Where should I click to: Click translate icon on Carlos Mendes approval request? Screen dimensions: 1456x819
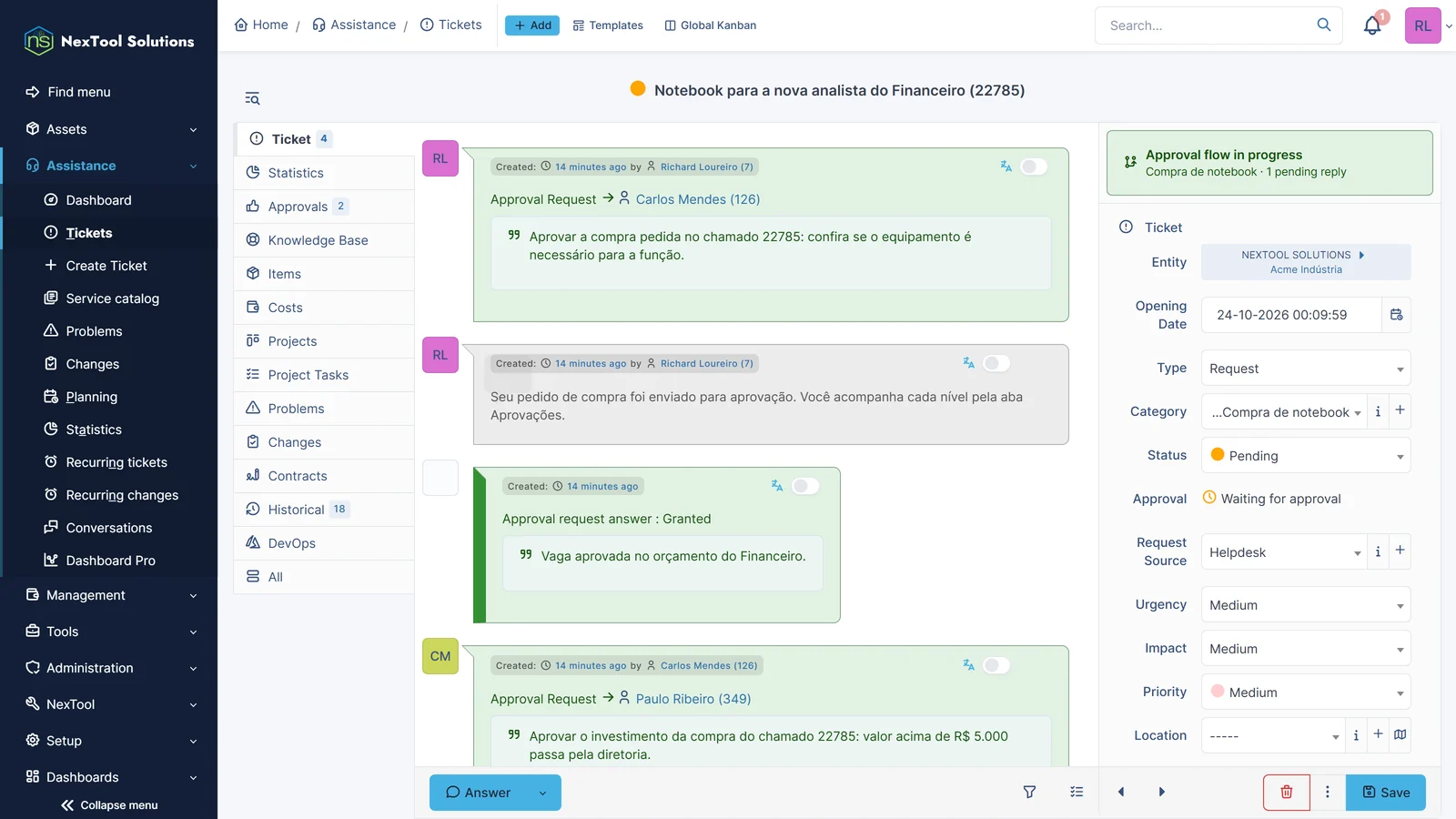[1006, 167]
